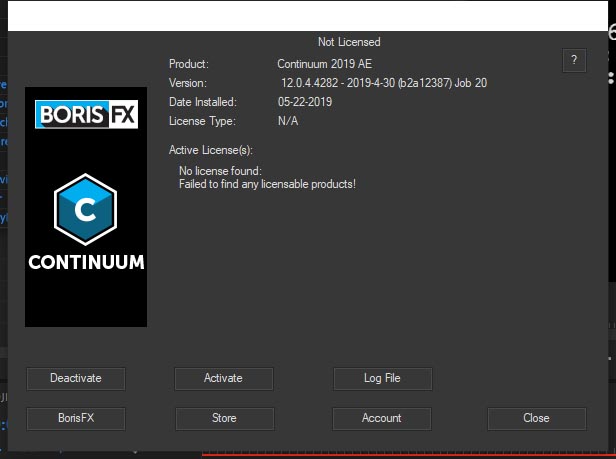
Task: Click the Deactivate button
Action: [x=76, y=378]
